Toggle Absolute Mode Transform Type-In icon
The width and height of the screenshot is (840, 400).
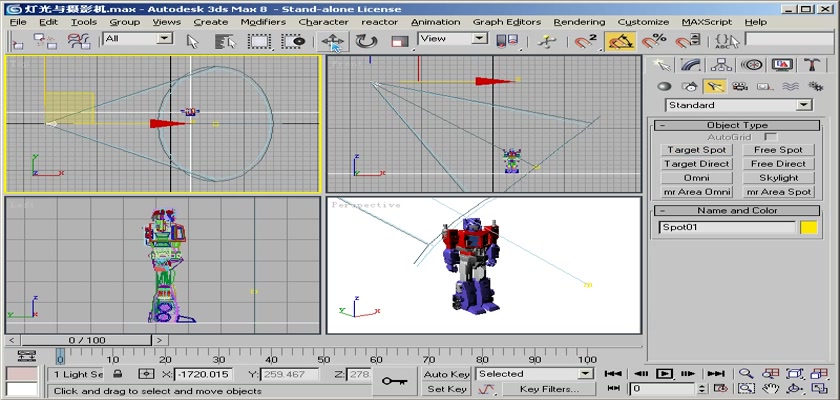[x=146, y=374]
